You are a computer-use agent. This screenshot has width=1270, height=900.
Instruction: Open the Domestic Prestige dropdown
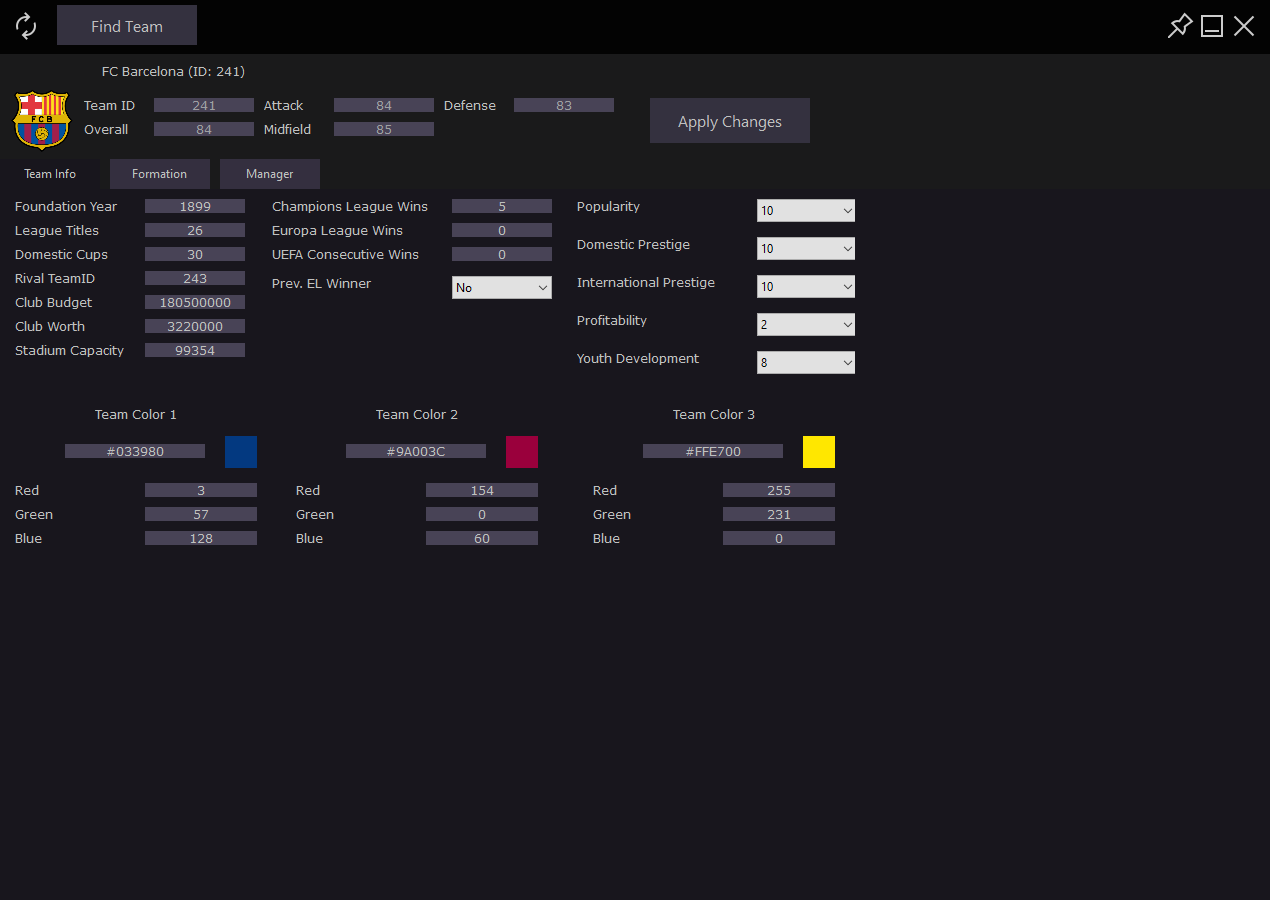(805, 248)
